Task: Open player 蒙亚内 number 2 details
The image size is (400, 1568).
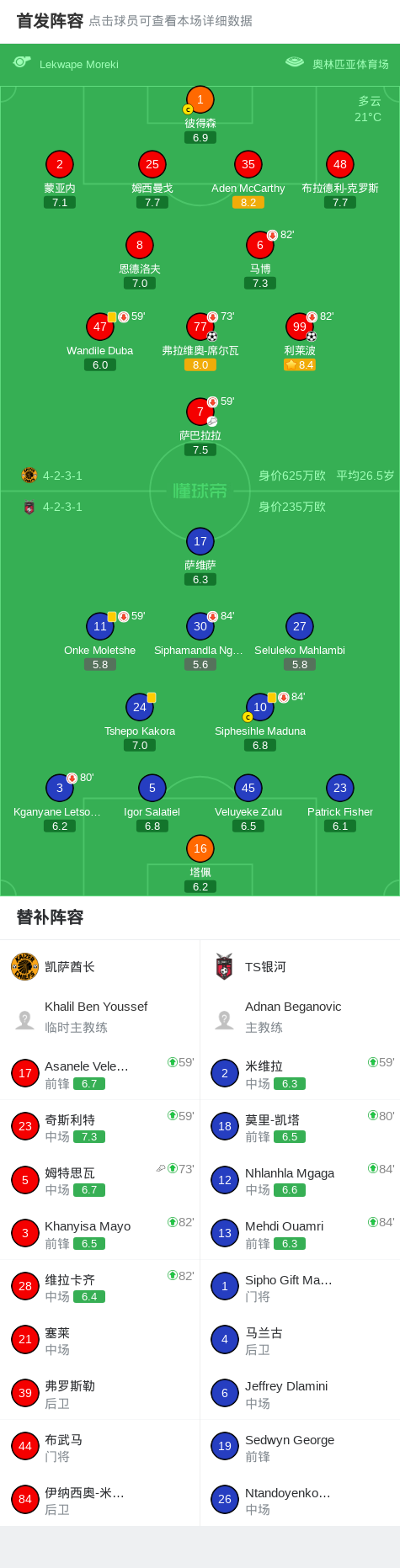Action: [60, 164]
